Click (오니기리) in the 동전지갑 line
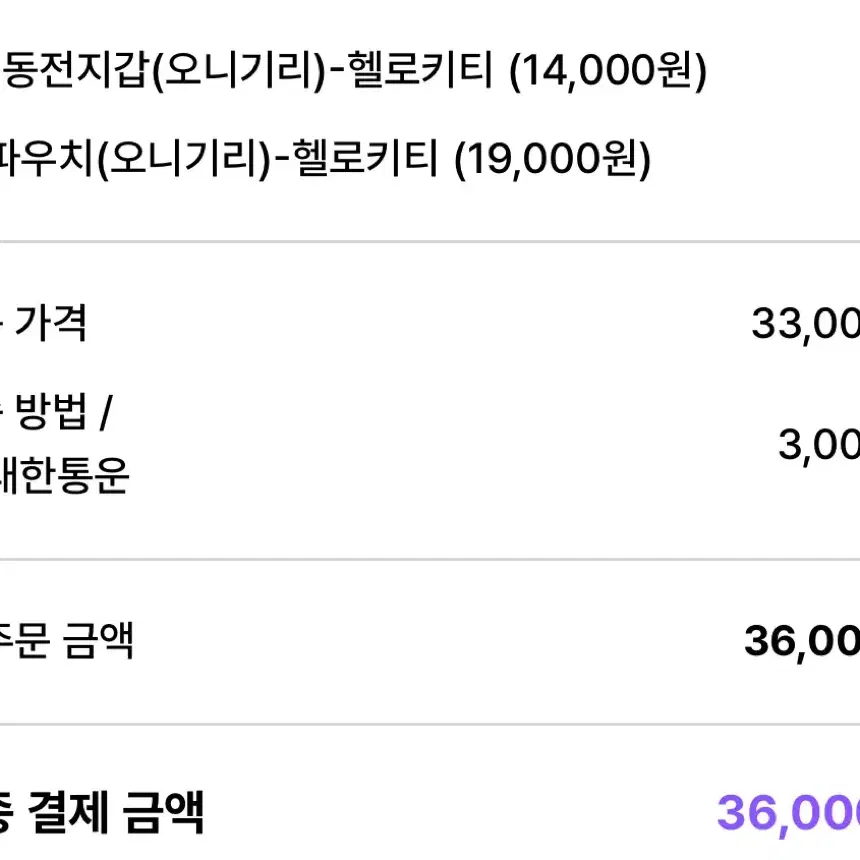Viewport: 860px width, 860px height. click(239, 71)
